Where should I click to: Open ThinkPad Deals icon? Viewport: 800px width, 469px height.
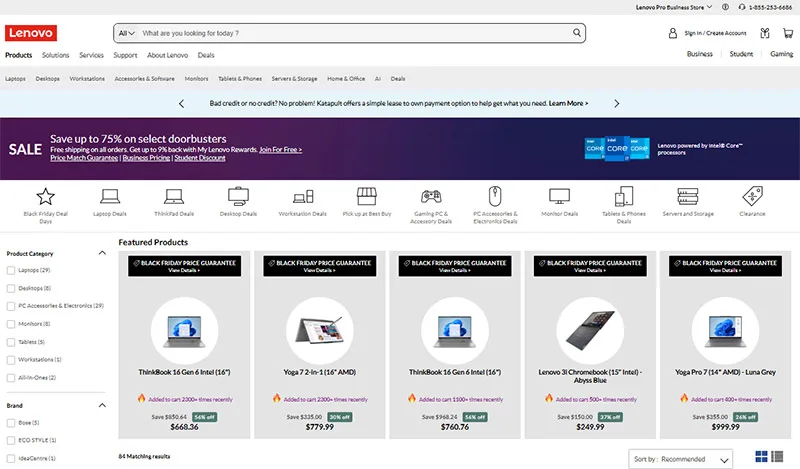174,196
